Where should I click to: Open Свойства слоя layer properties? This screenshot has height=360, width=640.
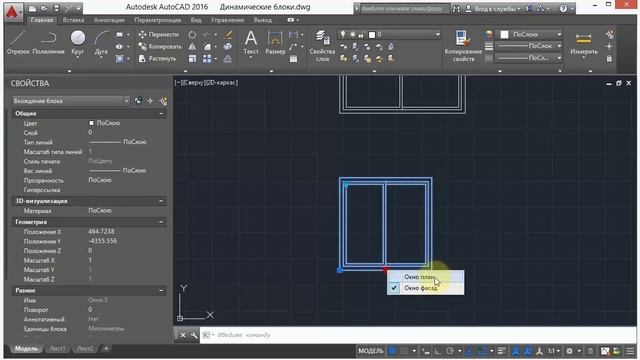322,46
